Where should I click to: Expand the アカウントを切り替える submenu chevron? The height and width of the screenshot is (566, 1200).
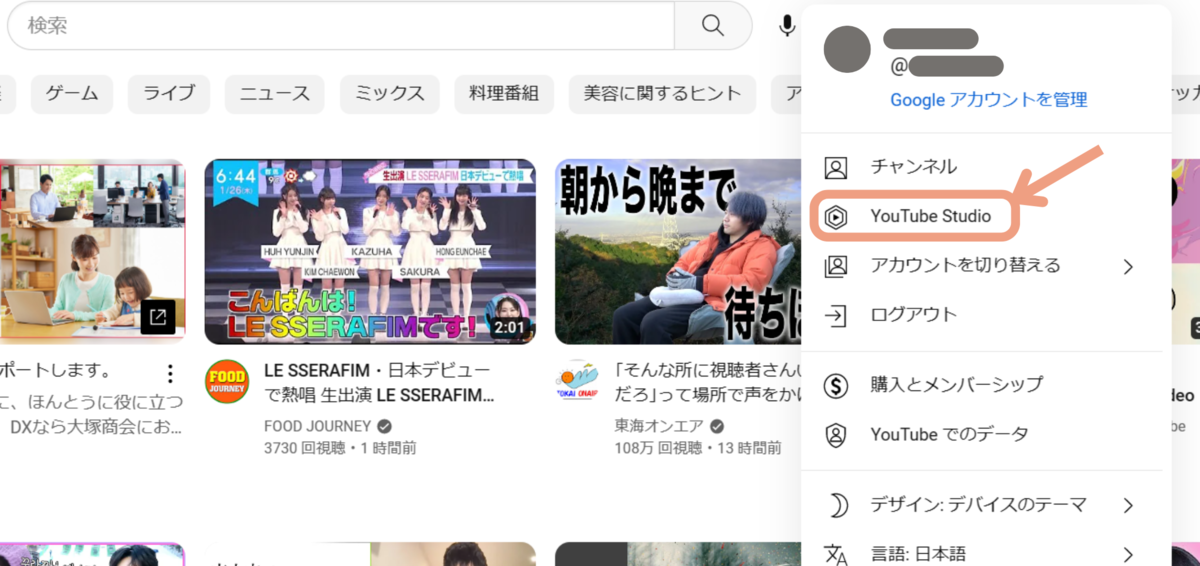point(1128,266)
